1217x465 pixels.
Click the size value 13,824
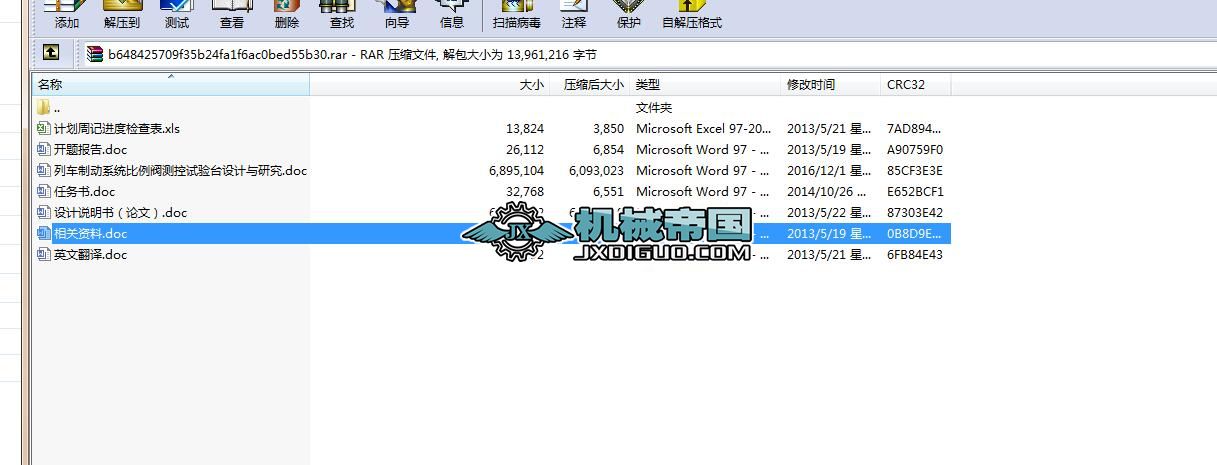[x=525, y=128]
